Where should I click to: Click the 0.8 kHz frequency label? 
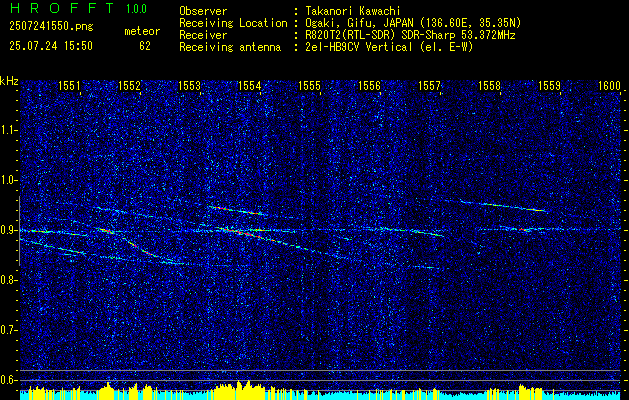pyautogui.click(x=8, y=280)
